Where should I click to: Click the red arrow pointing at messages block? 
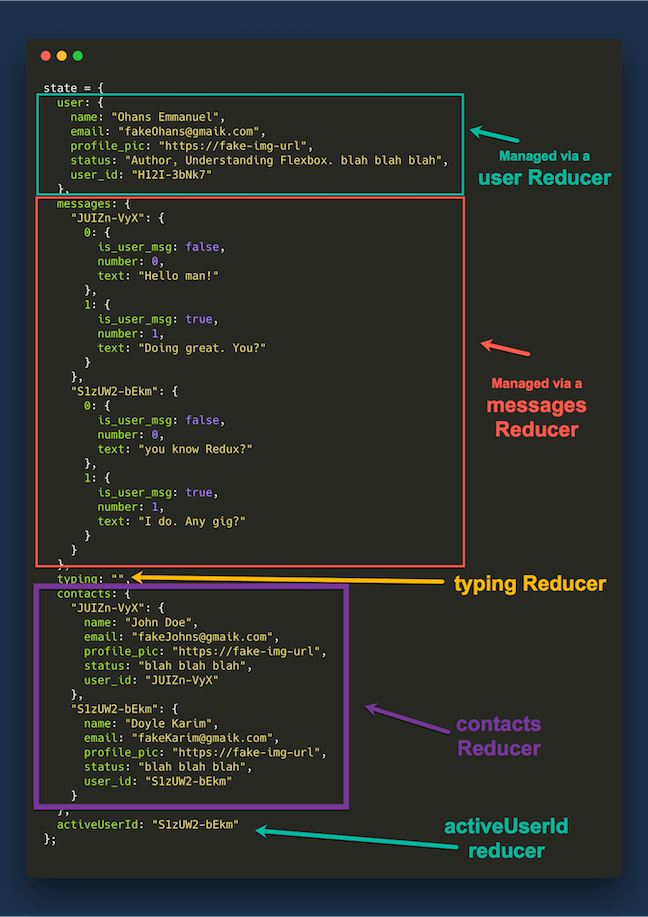(x=505, y=349)
